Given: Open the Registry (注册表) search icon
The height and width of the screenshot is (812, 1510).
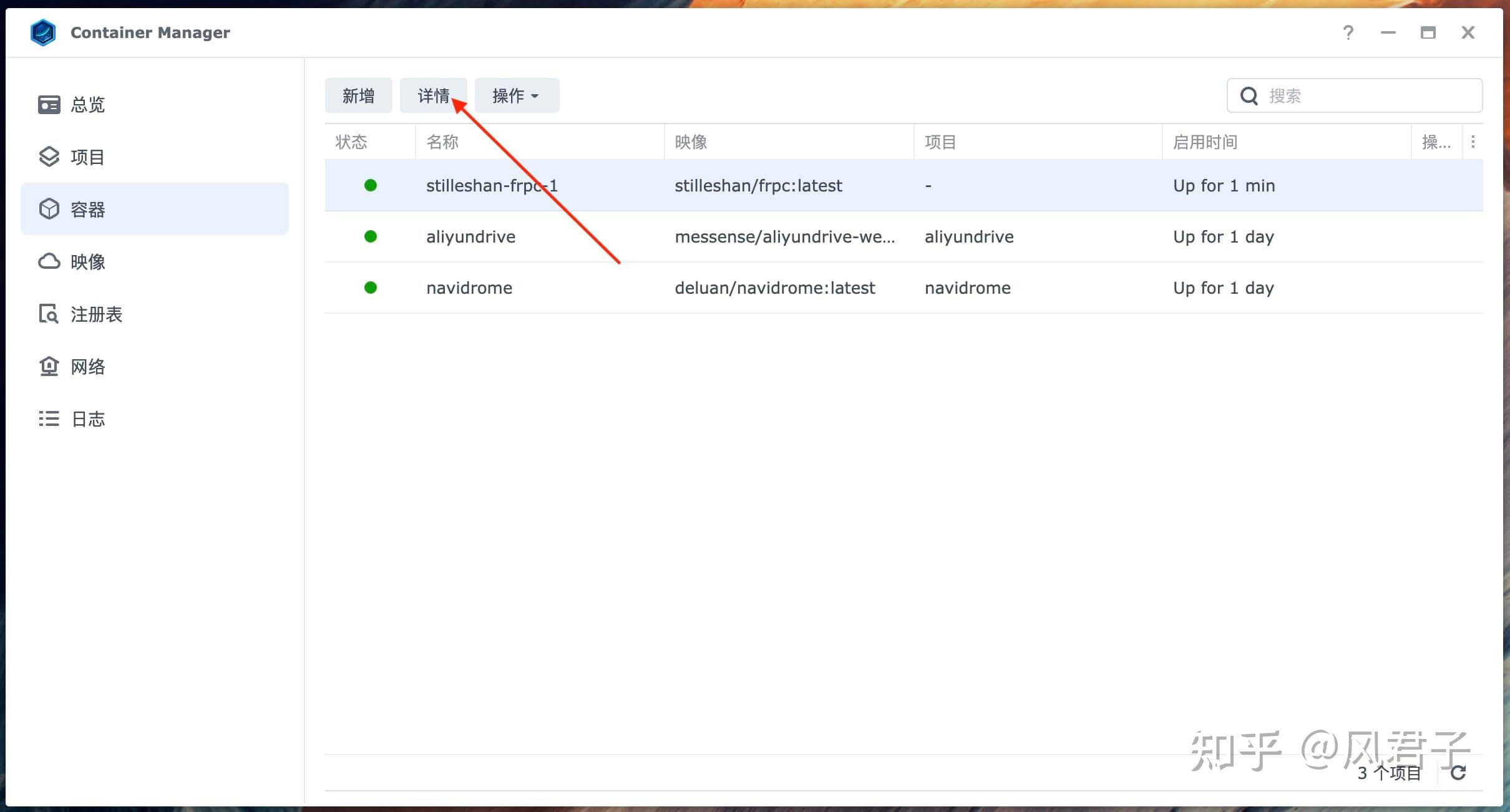Looking at the screenshot, I should coord(49,314).
